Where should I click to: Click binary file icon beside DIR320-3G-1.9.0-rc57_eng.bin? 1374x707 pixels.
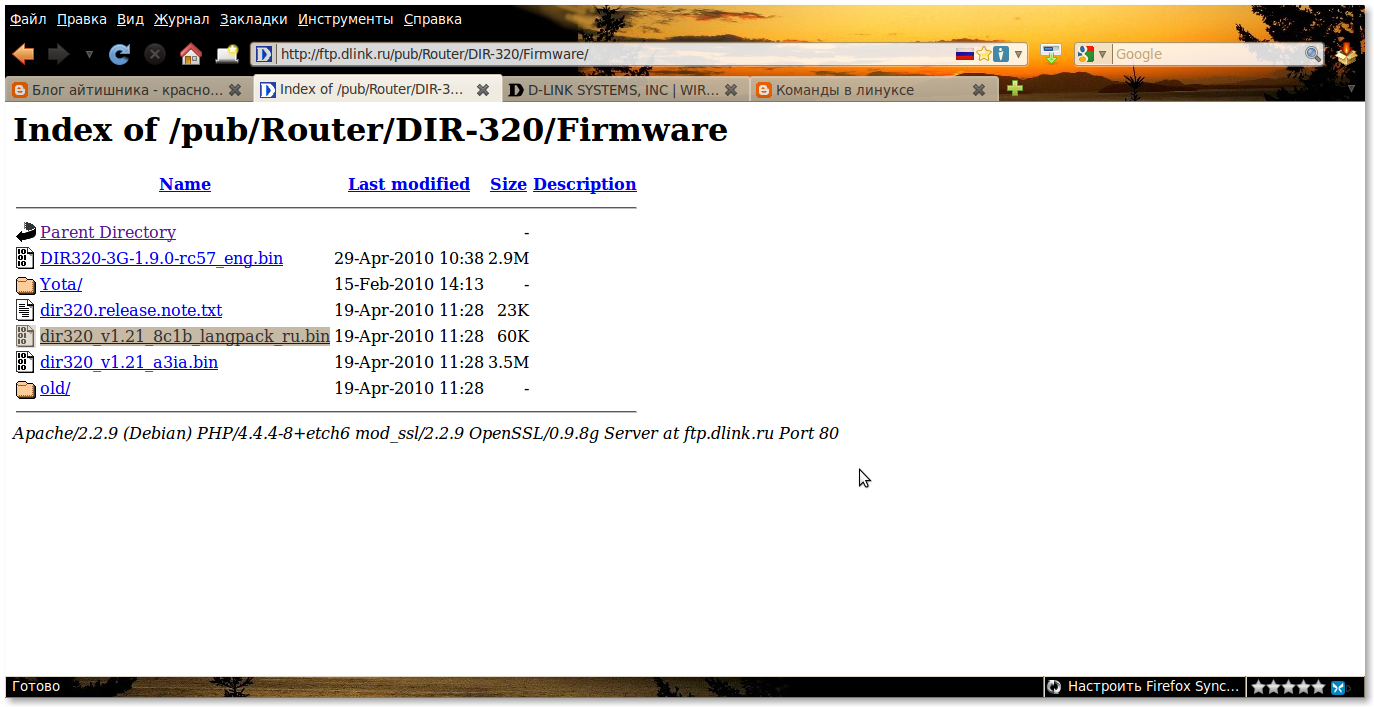point(26,258)
